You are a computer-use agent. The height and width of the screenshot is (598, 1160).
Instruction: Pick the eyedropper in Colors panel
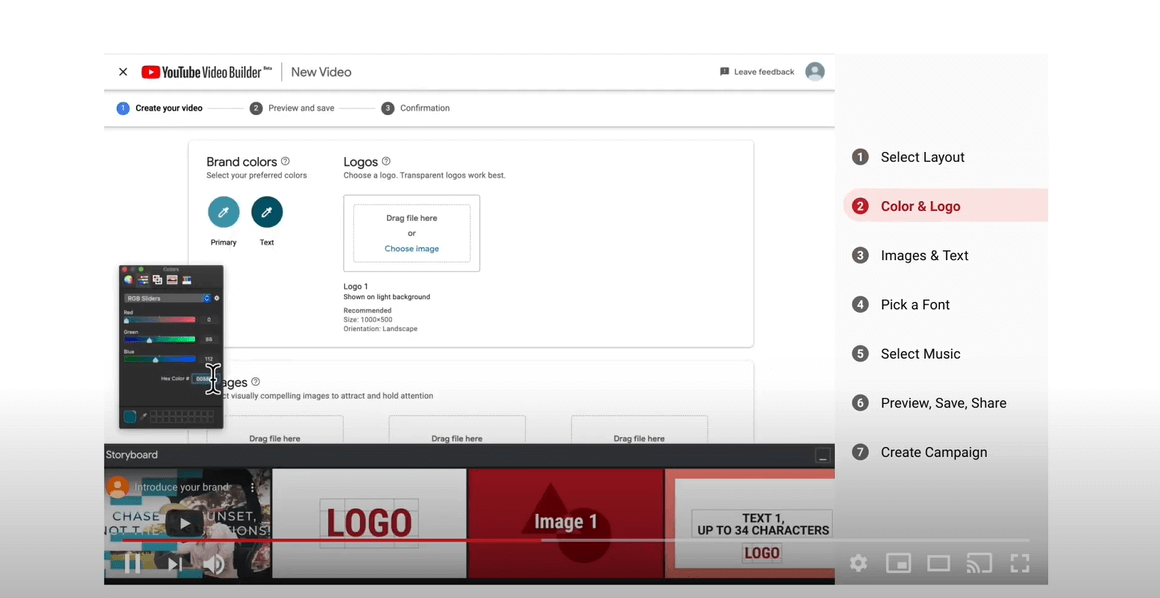(x=143, y=415)
